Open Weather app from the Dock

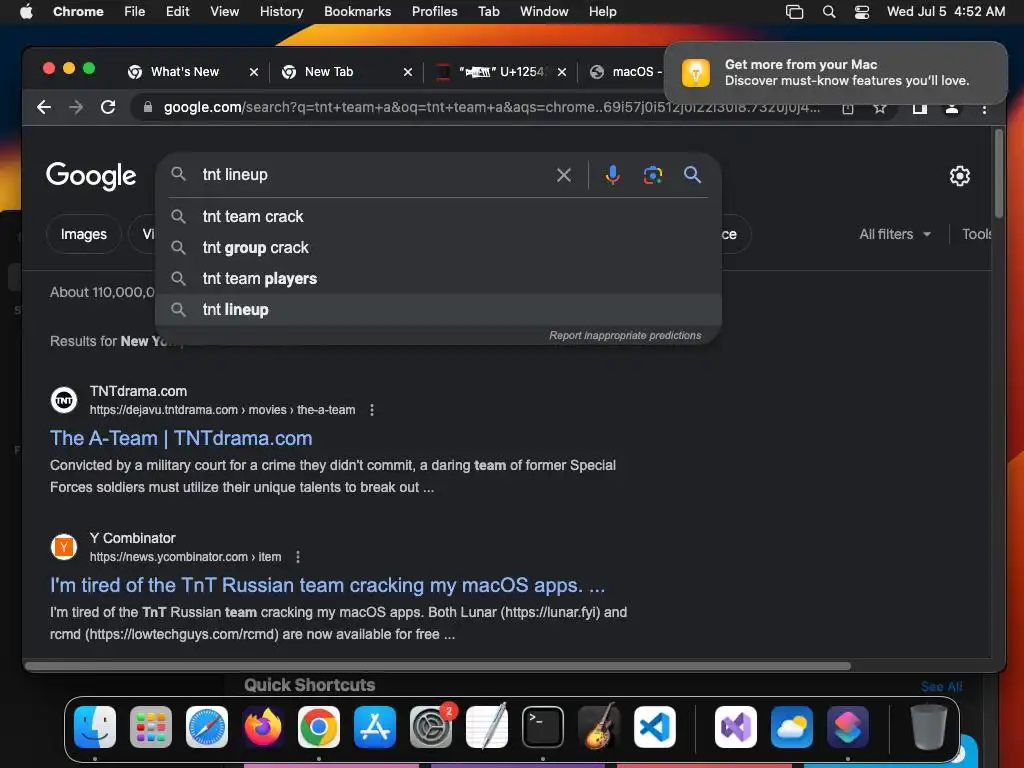tap(792, 726)
